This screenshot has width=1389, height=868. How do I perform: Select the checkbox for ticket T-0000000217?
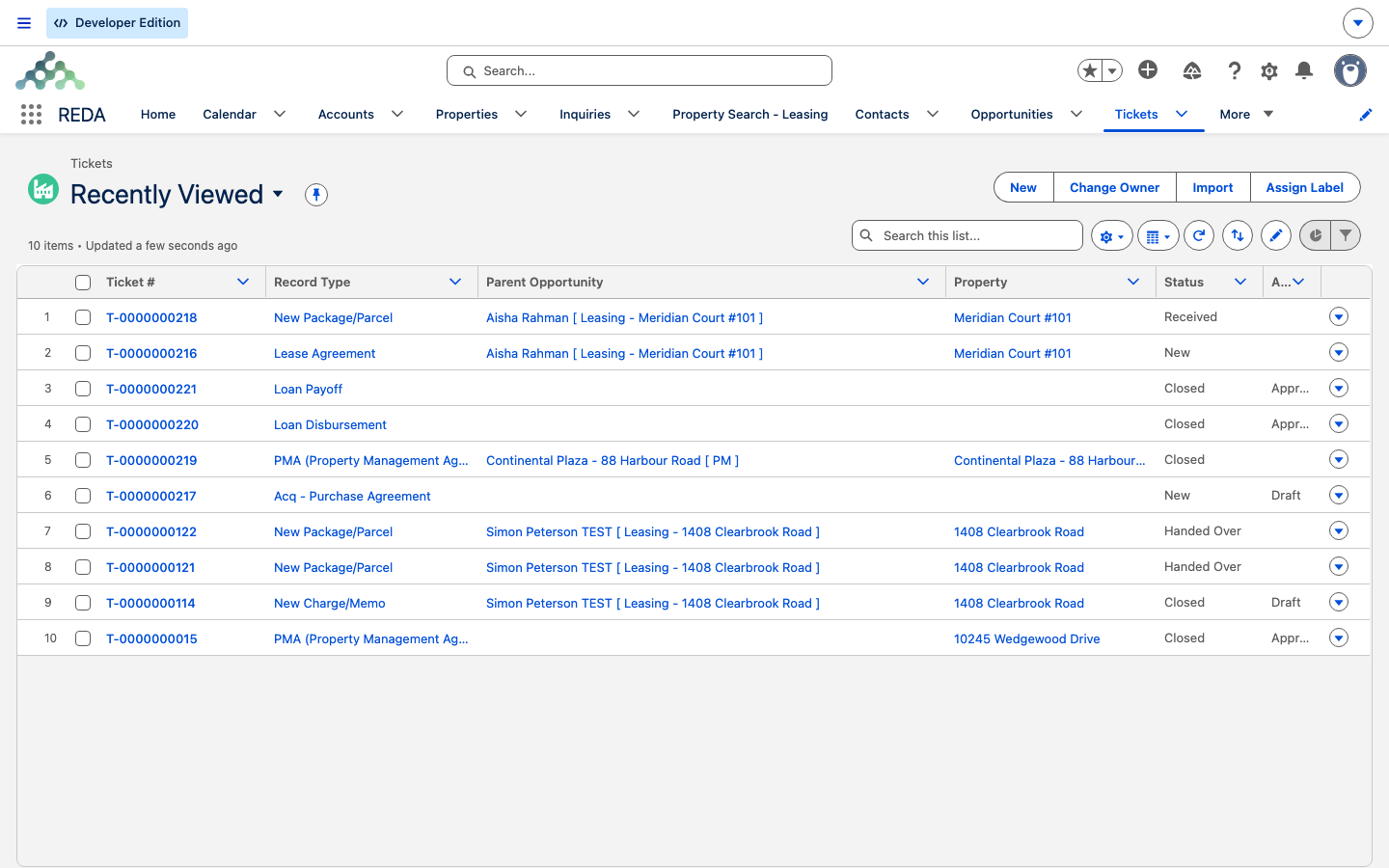pyautogui.click(x=83, y=496)
